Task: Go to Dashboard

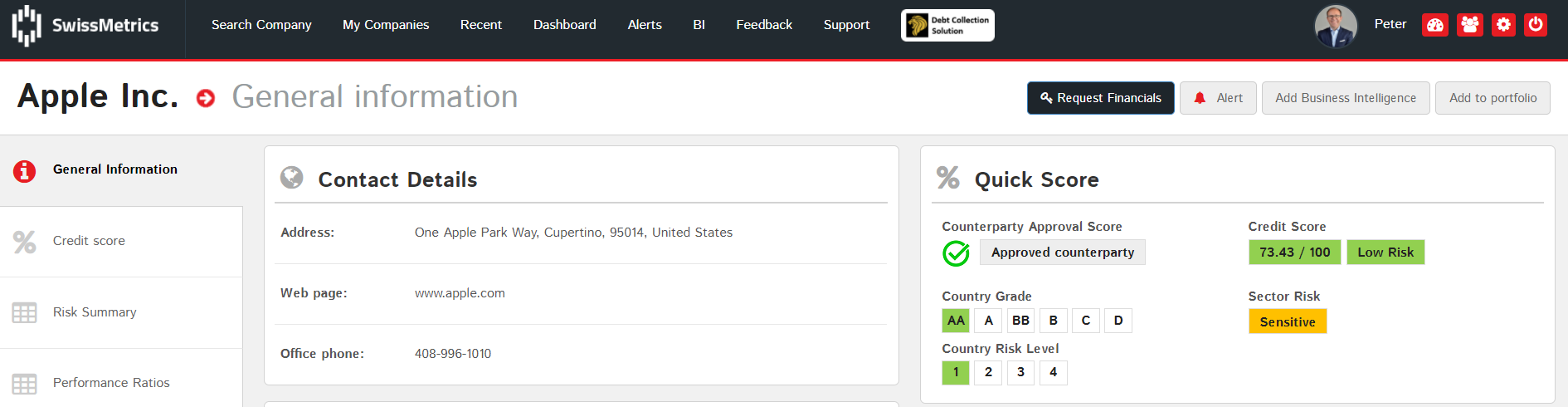Action: (x=565, y=25)
